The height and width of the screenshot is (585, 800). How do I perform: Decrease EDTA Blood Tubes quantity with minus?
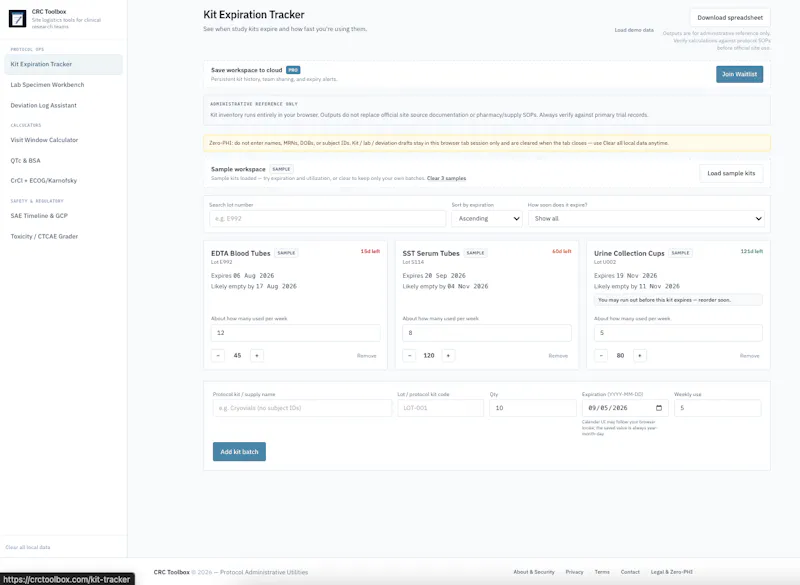[218, 355]
